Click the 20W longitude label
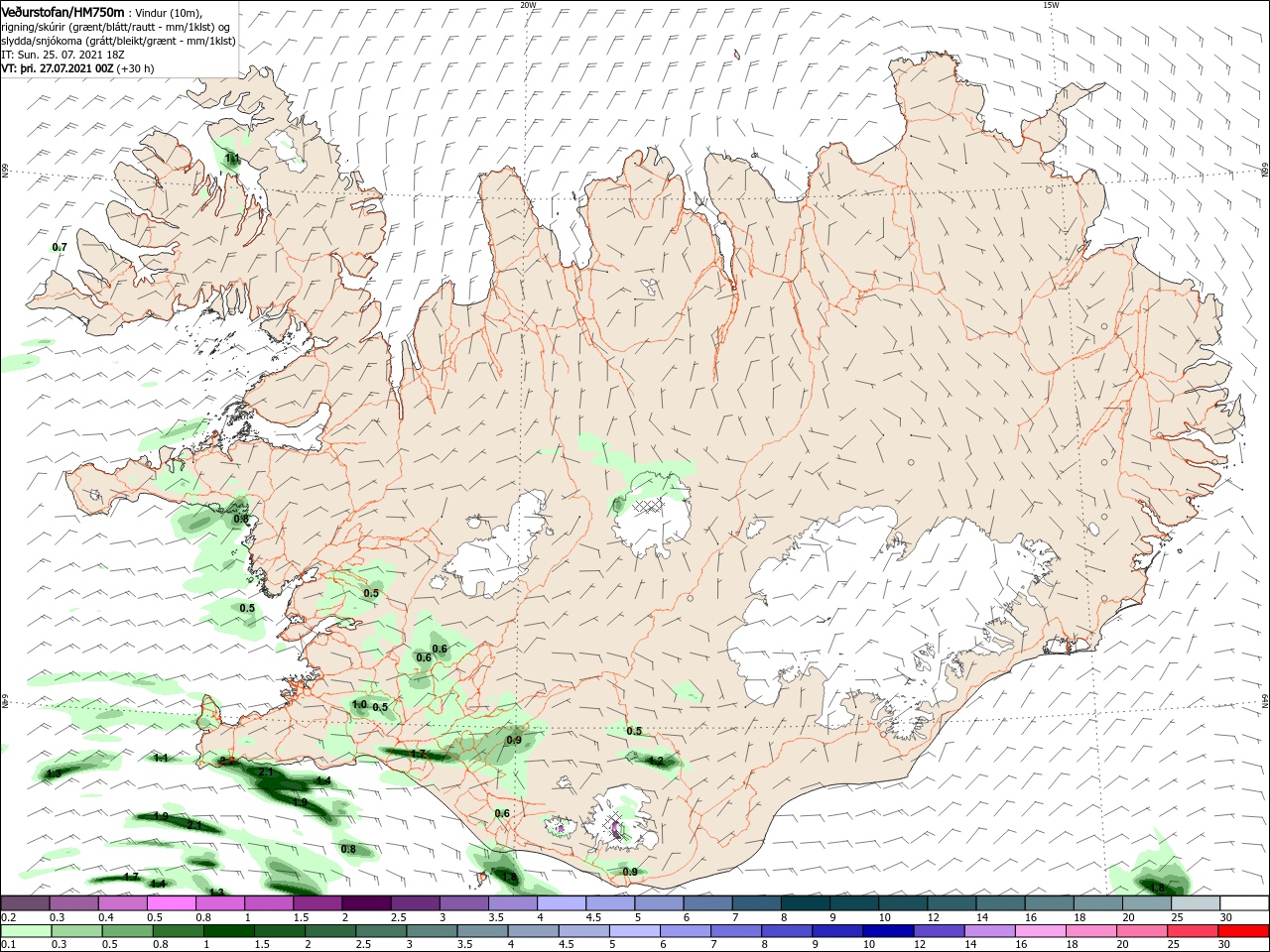The width and height of the screenshot is (1270, 952). (x=528, y=5)
